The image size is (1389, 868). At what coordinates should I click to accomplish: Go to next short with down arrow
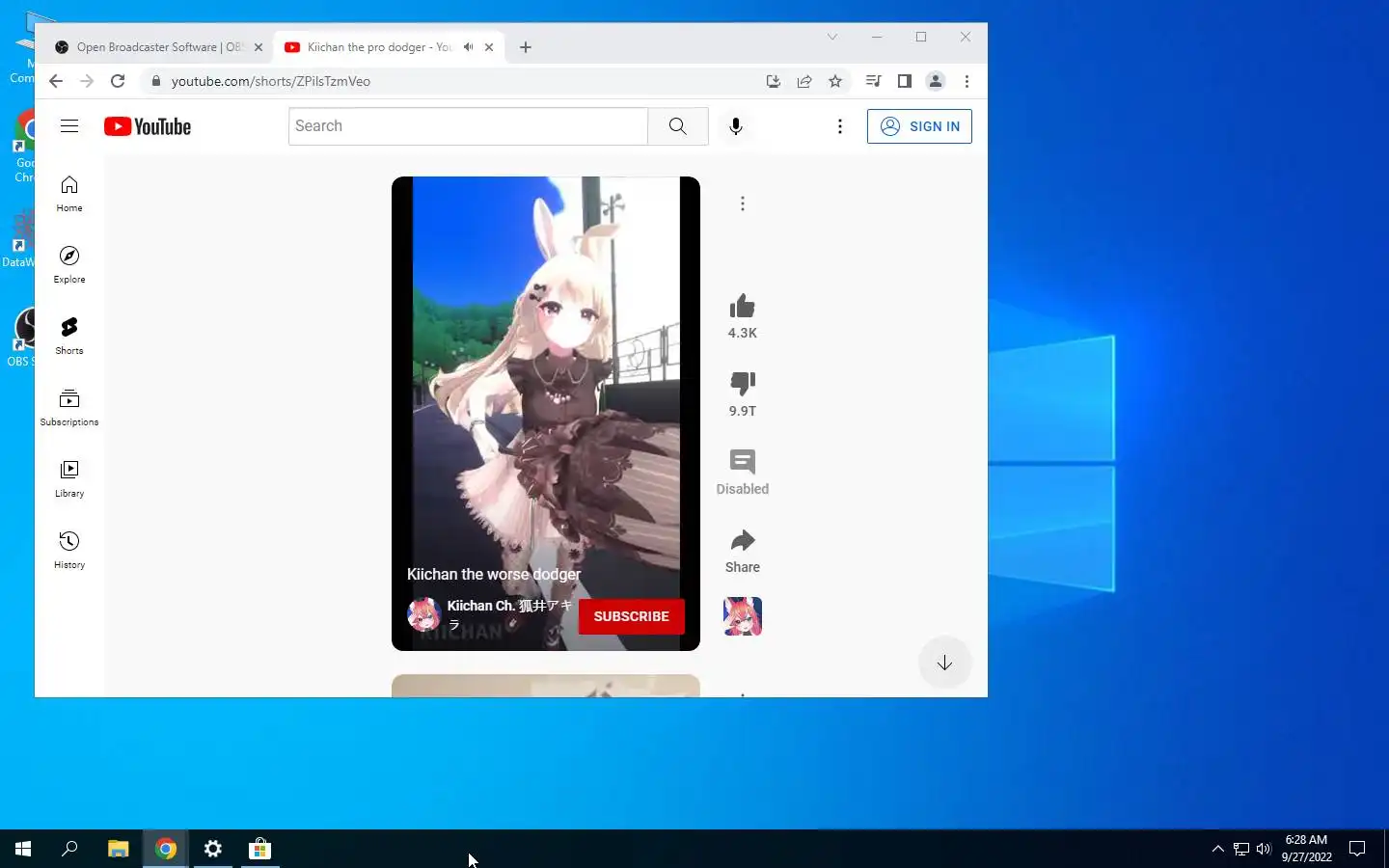click(x=944, y=663)
